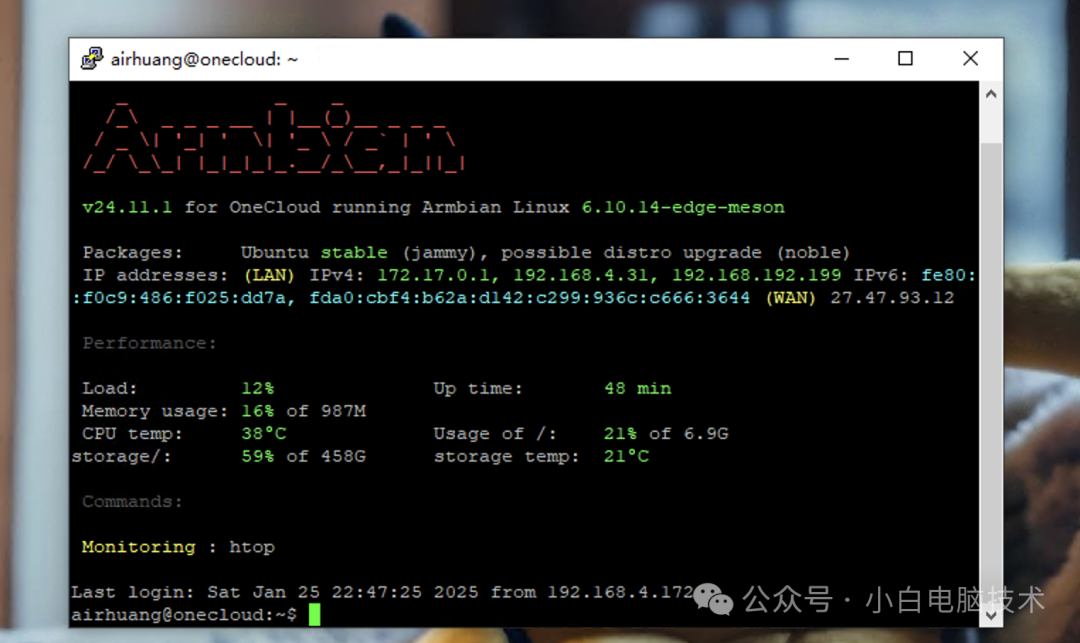Click the word 'stable' in Packages line
The image size is (1080, 643).
354,253
